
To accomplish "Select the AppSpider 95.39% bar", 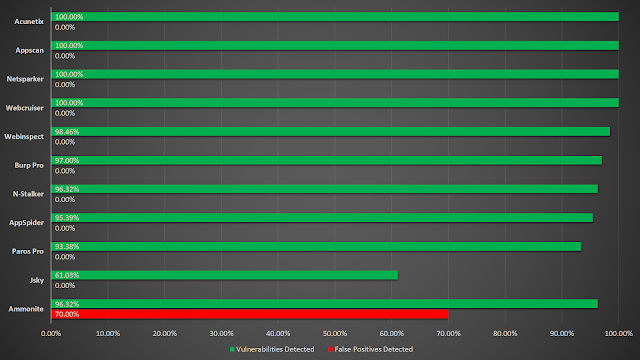I will point(322,218).
